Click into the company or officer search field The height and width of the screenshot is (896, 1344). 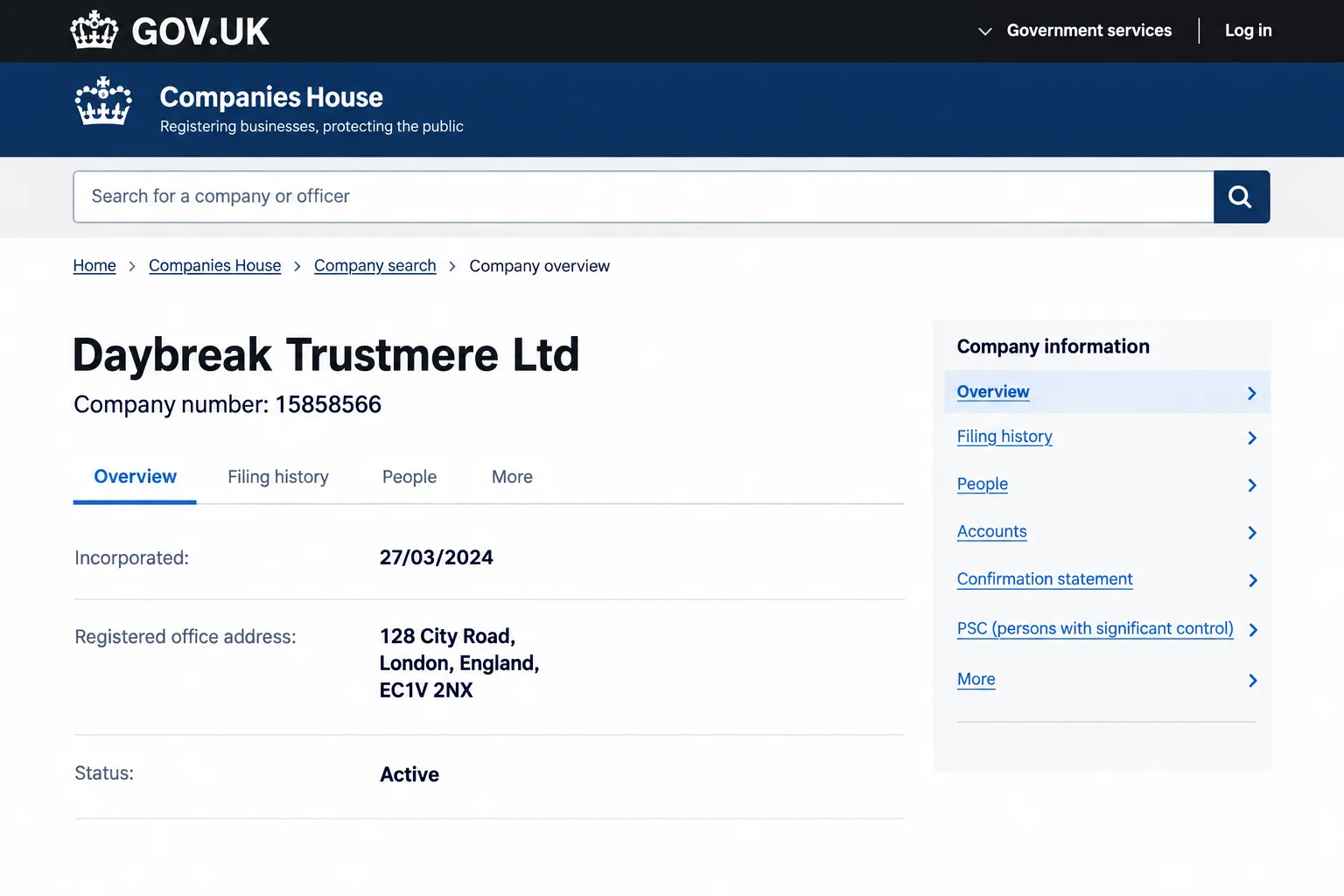(x=643, y=197)
